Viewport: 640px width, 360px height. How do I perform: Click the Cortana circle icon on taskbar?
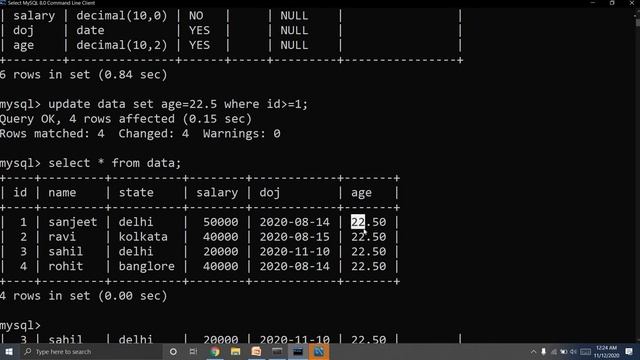point(173,351)
